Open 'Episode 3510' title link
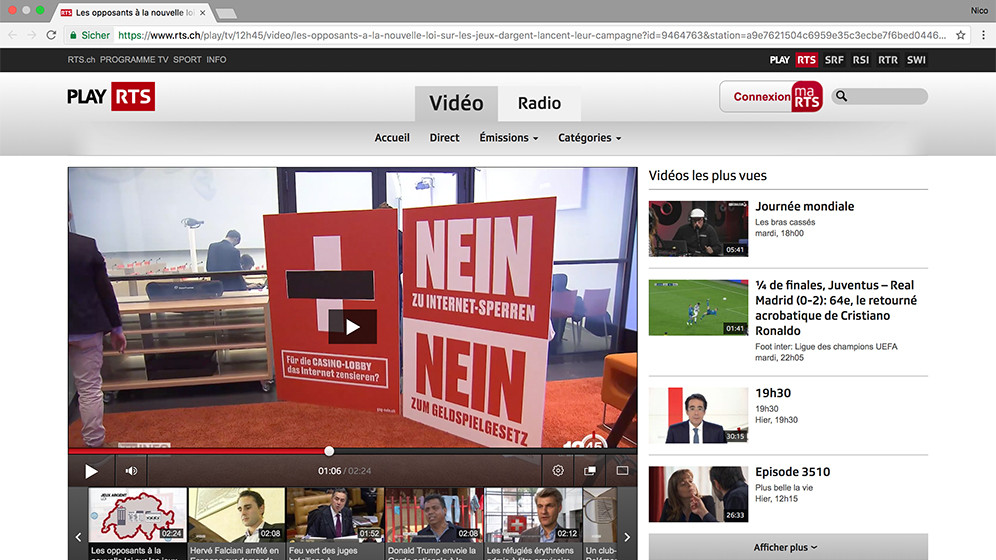Image resolution: width=996 pixels, height=560 pixels. pyautogui.click(x=792, y=472)
